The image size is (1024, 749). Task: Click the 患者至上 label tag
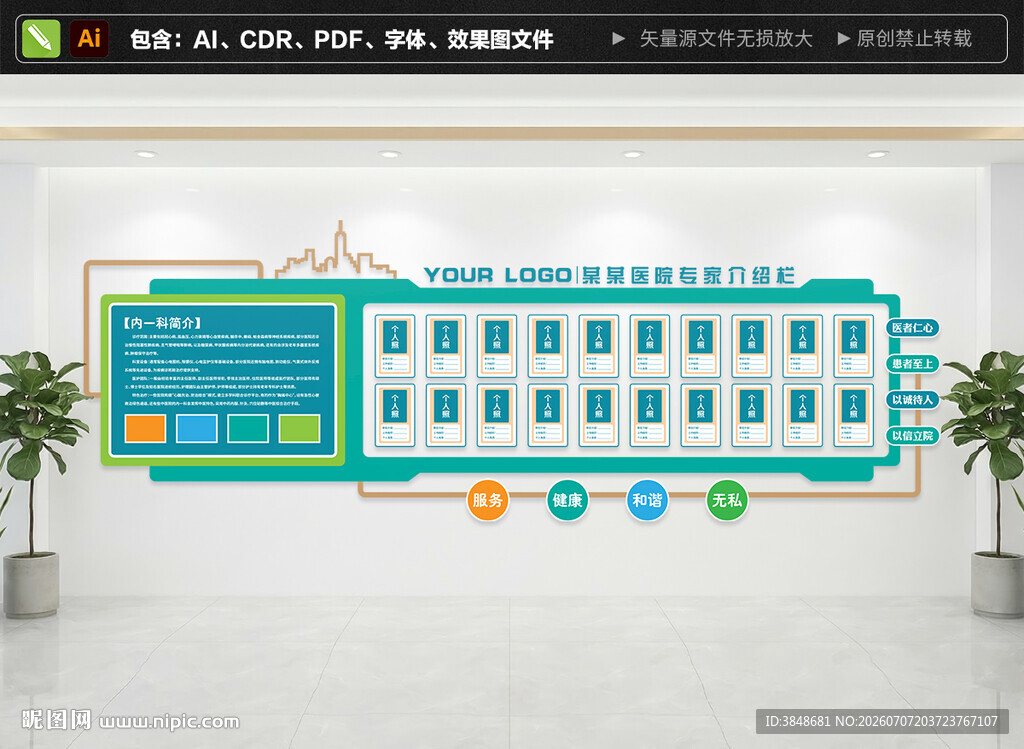click(x=912, y=363)
